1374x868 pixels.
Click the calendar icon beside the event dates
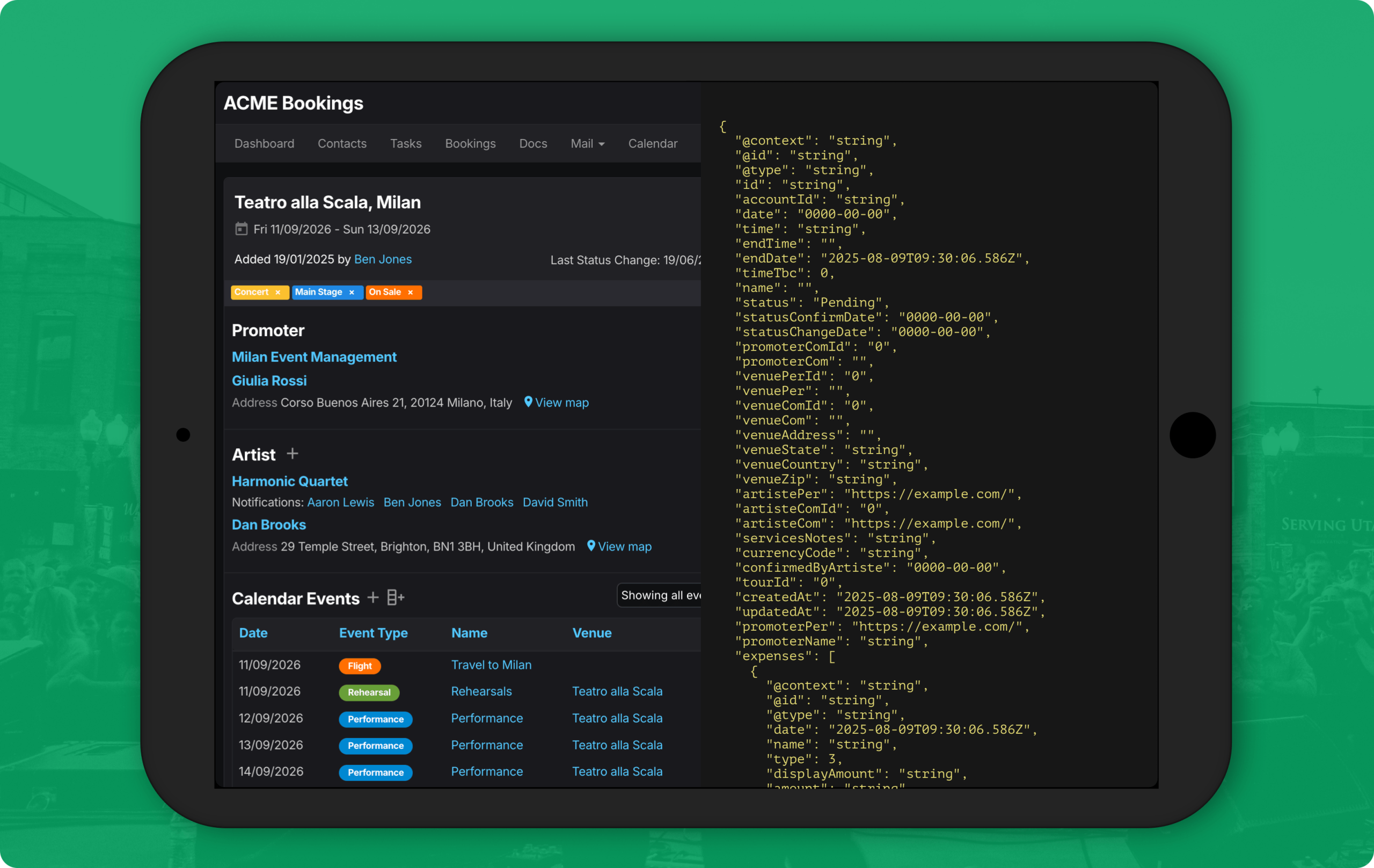[242, 228]
